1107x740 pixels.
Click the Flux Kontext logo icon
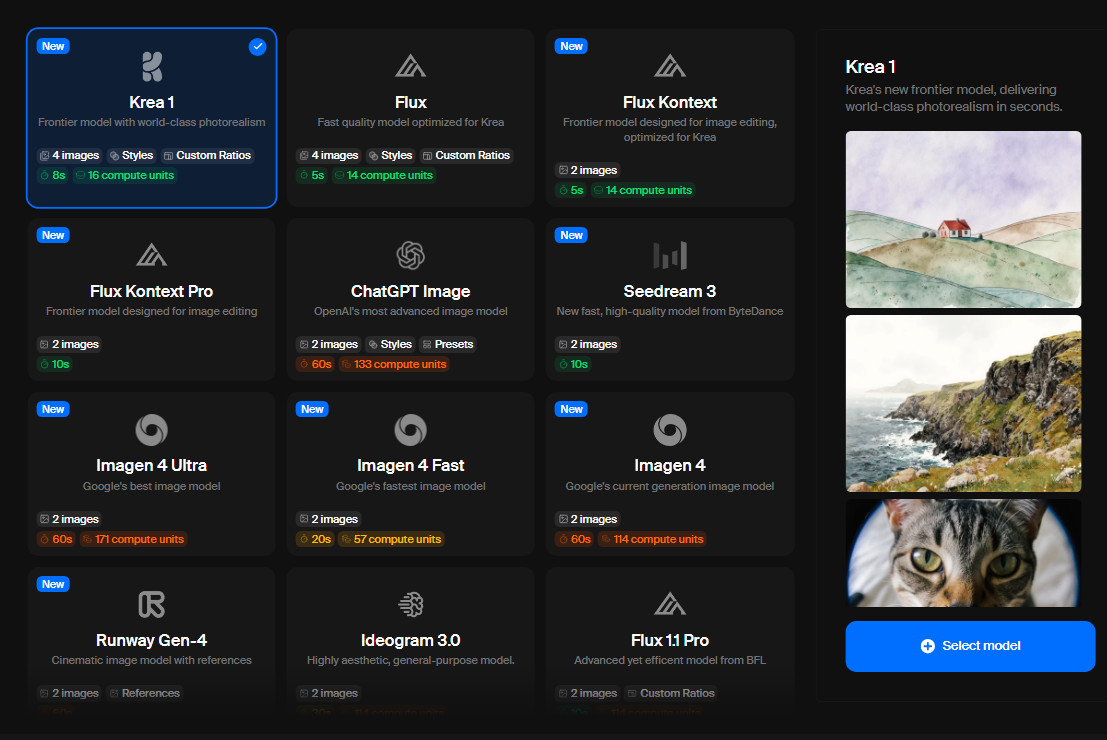tap(670, 66)
